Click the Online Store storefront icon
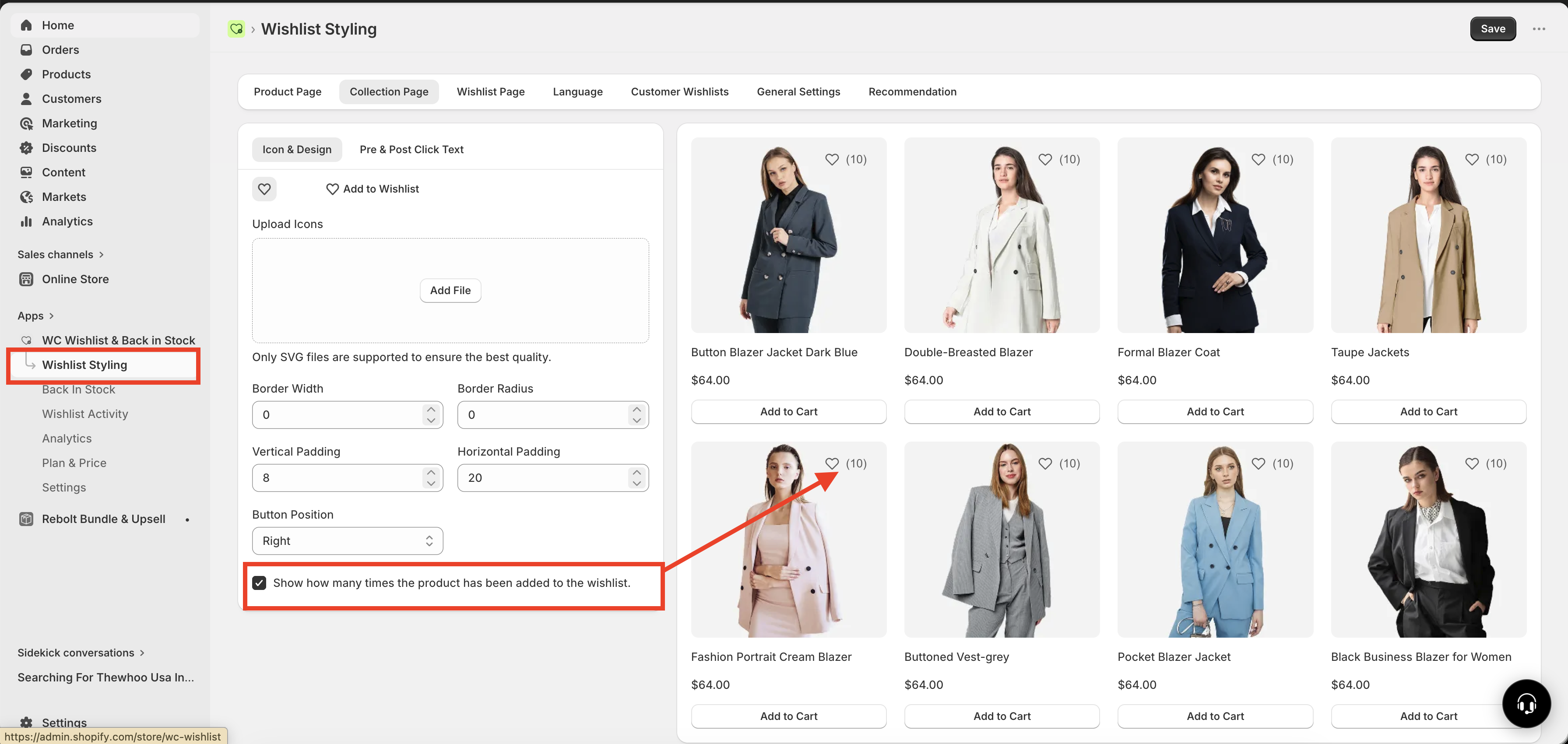This screenshot has height=744, width=1568. pos(26,279)
